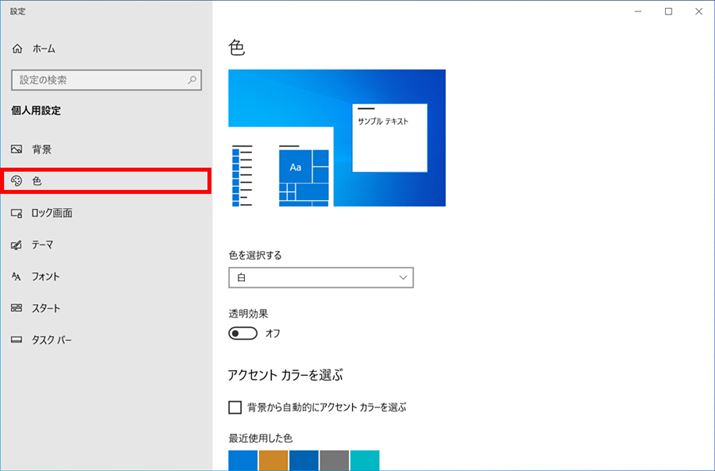
Task: Click the サンプル テキスト preview text
Action: point(383,121)
